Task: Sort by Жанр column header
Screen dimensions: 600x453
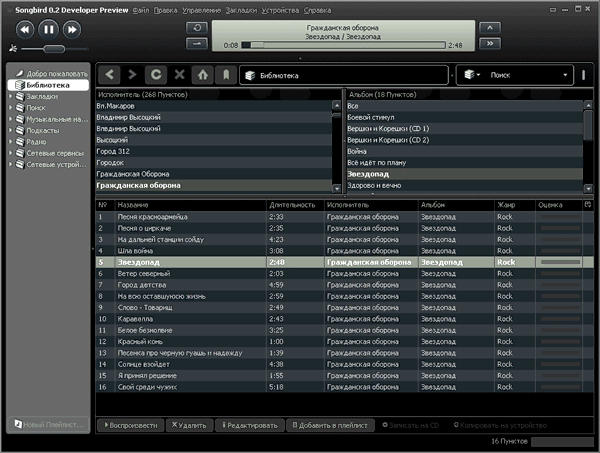Action: click(514, 205)
